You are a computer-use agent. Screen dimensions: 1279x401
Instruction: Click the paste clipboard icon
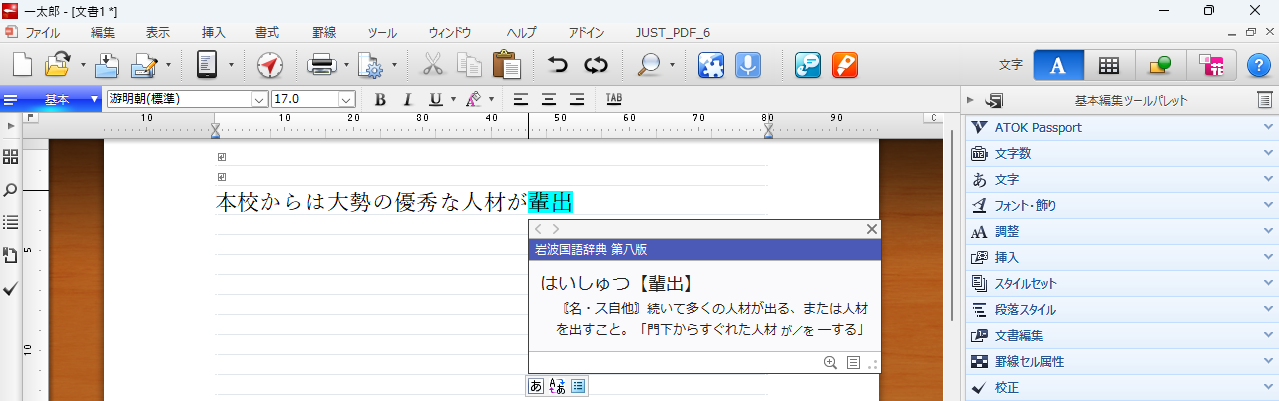coord(507,66)
